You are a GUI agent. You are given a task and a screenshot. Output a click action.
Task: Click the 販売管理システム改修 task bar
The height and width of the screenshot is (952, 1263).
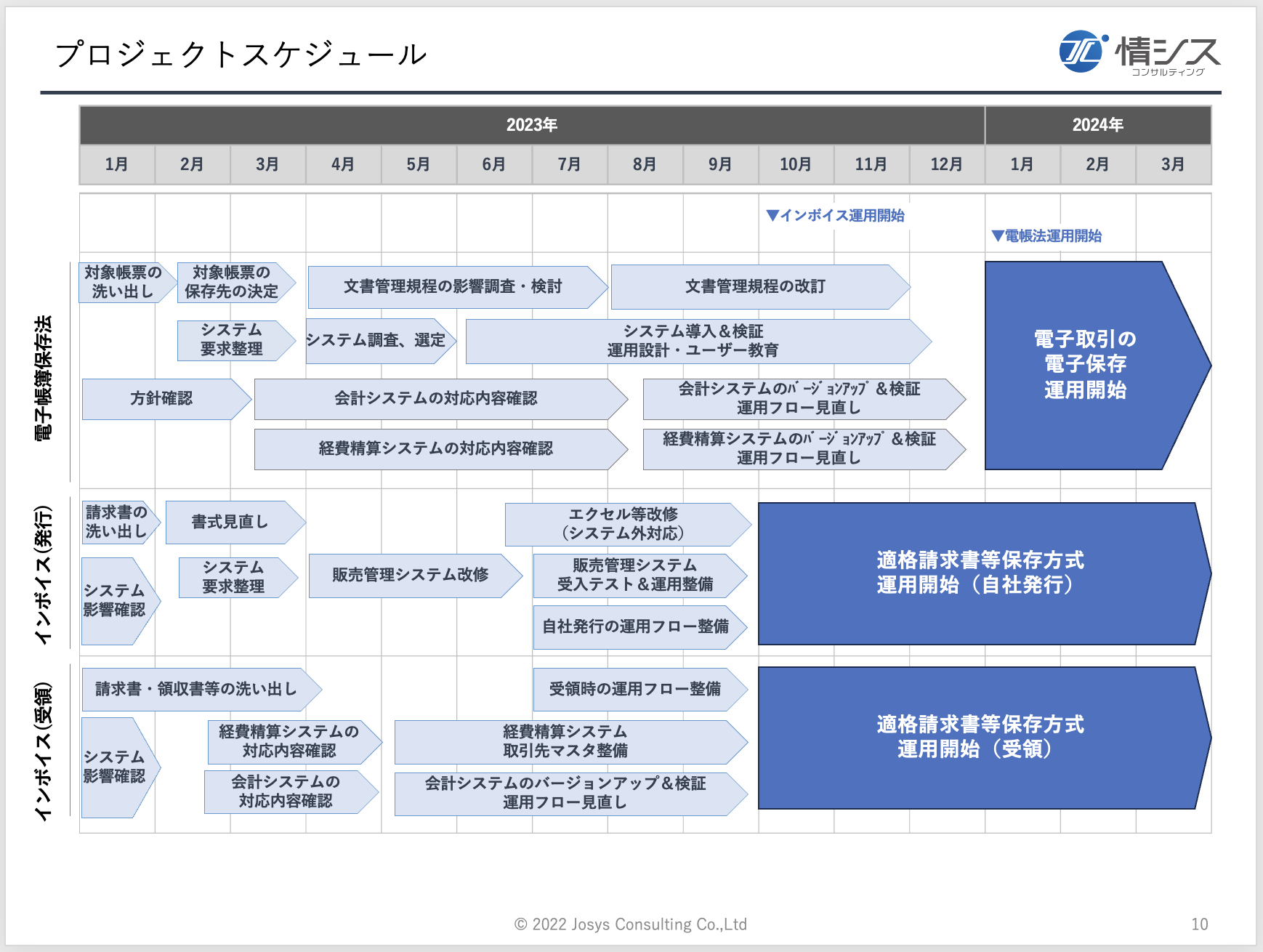click(411, 574)
